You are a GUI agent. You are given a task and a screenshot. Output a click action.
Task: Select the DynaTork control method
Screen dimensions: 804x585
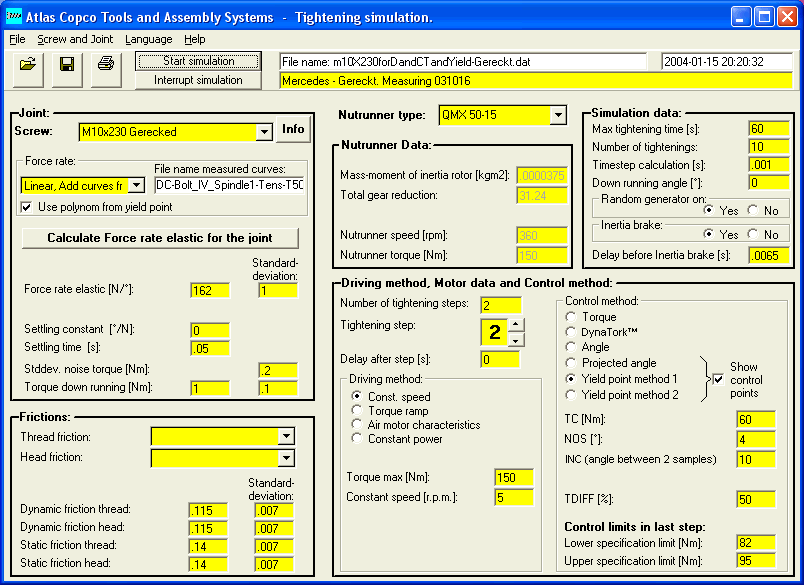click(572, 331)
